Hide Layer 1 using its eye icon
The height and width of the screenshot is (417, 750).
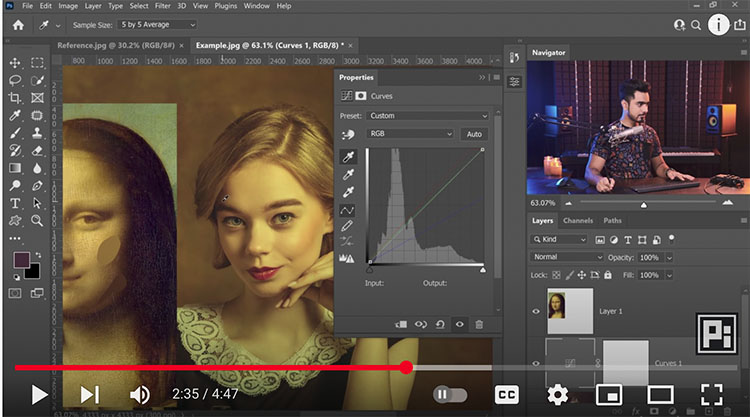[536, 311]
